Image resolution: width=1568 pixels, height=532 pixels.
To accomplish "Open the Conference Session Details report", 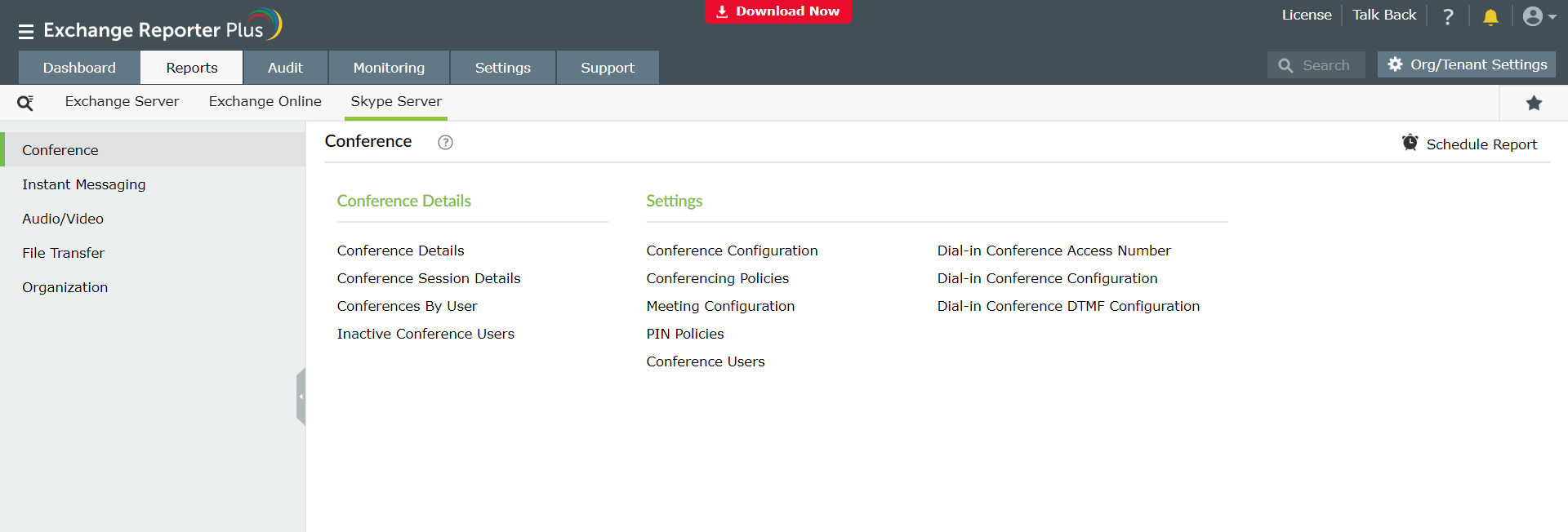I will pyautogui.click(x=428, y=278).
